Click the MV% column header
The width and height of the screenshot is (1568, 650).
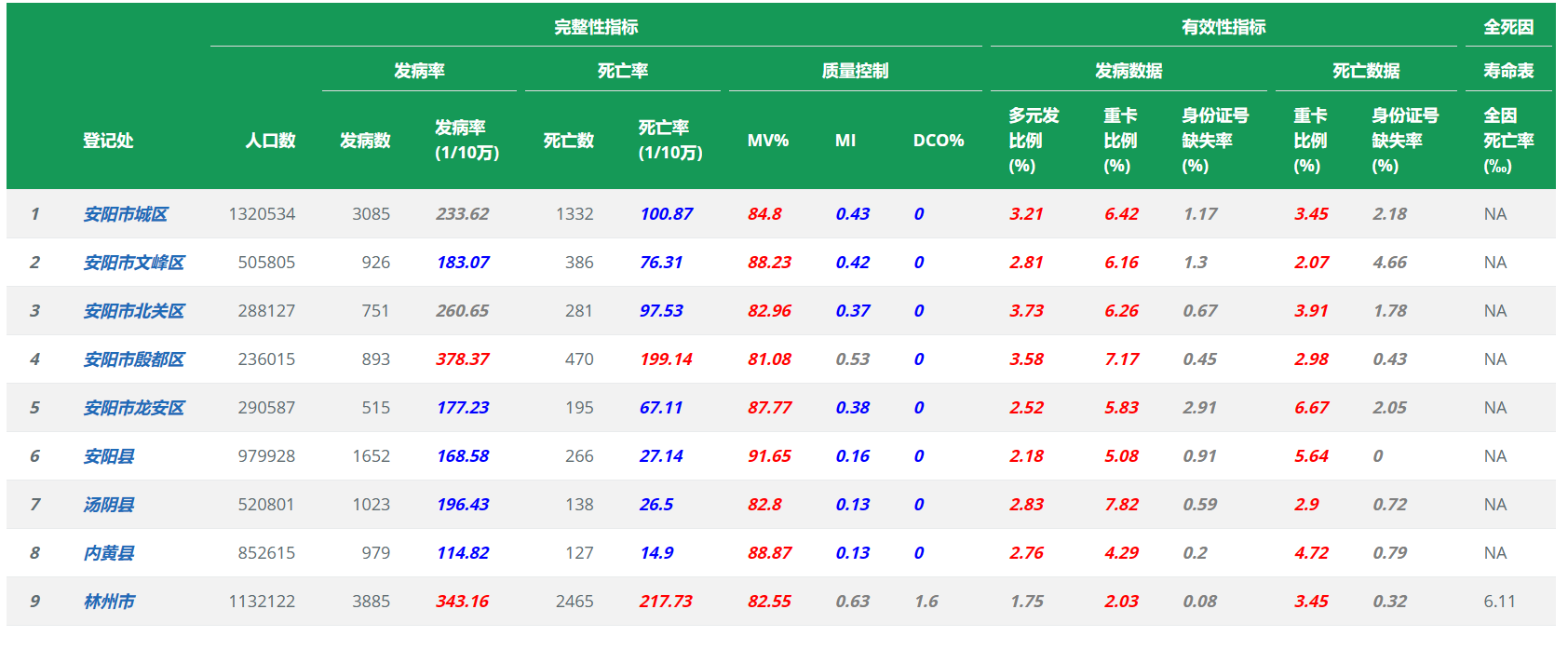coord(768,141)
